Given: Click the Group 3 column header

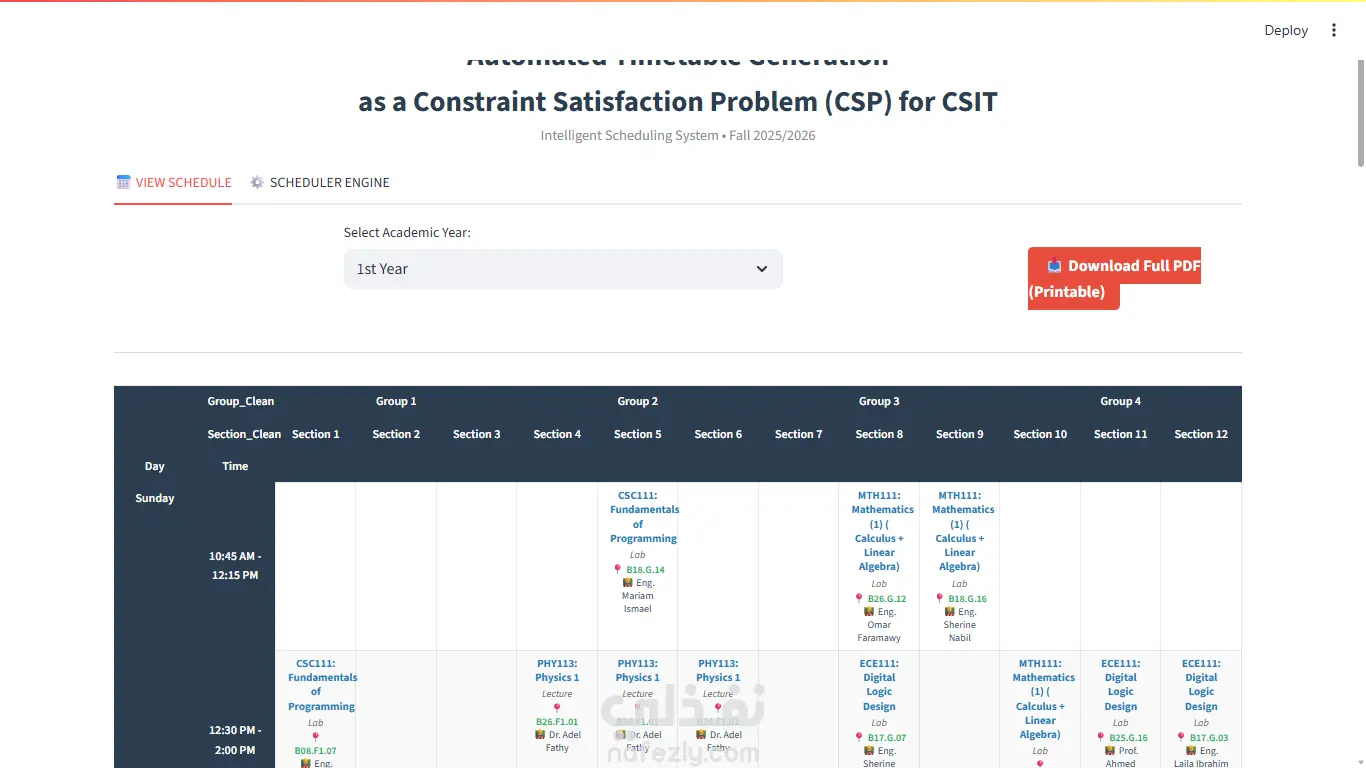Looking at the screenshot, I should coord(879,401).
